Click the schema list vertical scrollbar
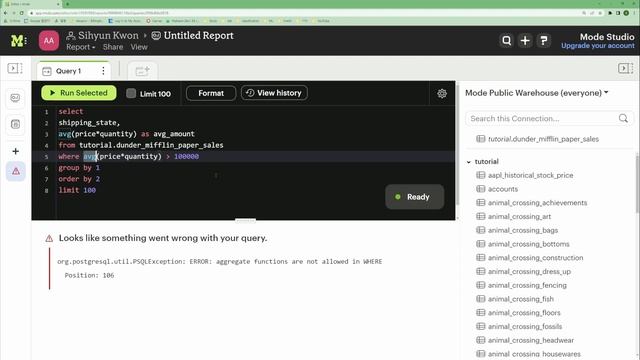The width and height of the screenshot is (640, 360). click(637, 184)
